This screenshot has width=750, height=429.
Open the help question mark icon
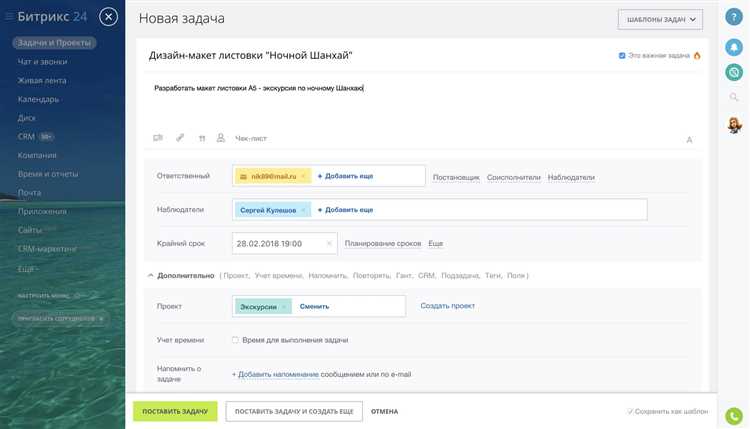pyautogui.click(x=734, y=17)
